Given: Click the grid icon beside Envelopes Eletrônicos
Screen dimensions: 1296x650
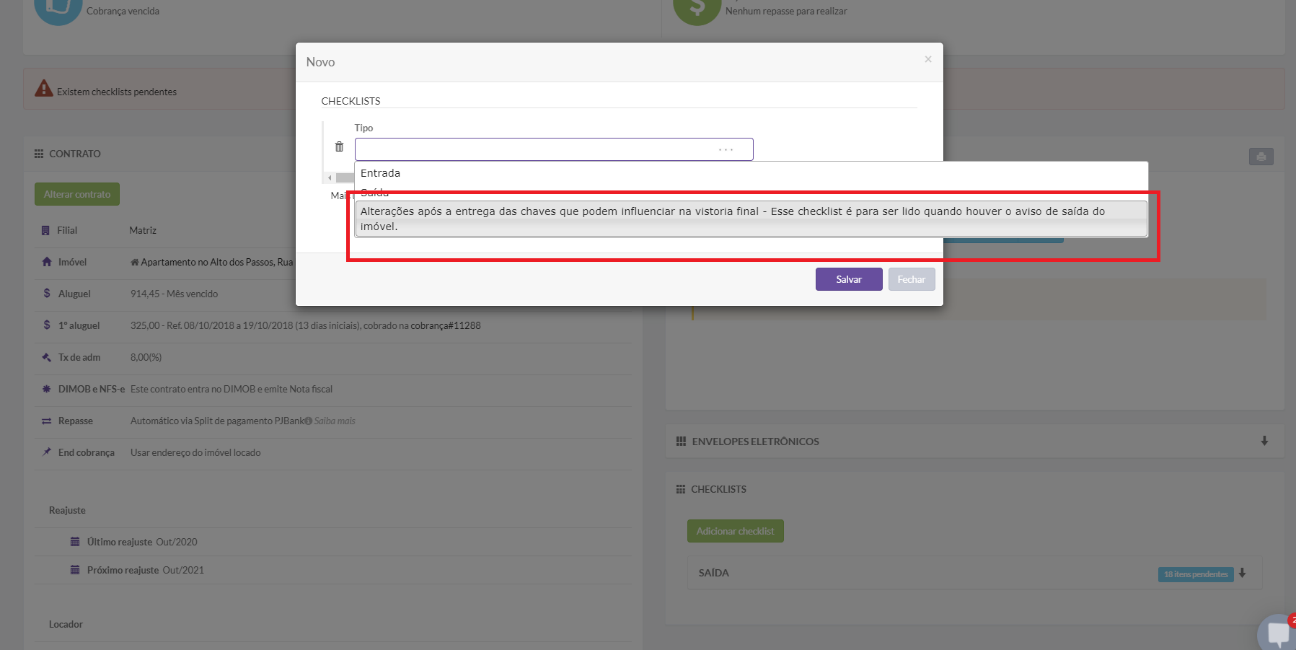Looking at the screenshot, I should 681,441.
